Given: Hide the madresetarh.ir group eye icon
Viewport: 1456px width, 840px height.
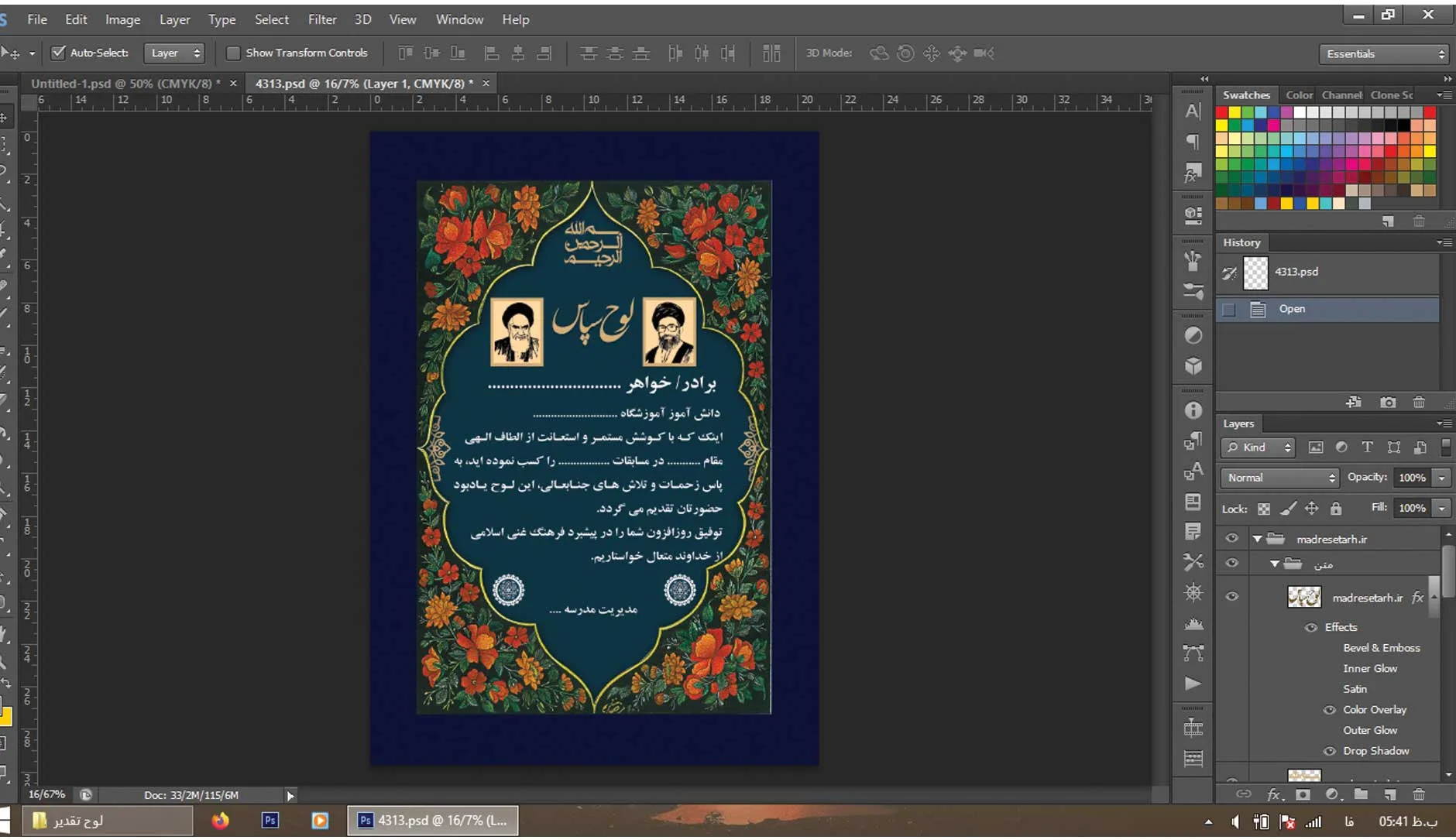Looking at the screenshot, I should click(x=1231, y=539).
